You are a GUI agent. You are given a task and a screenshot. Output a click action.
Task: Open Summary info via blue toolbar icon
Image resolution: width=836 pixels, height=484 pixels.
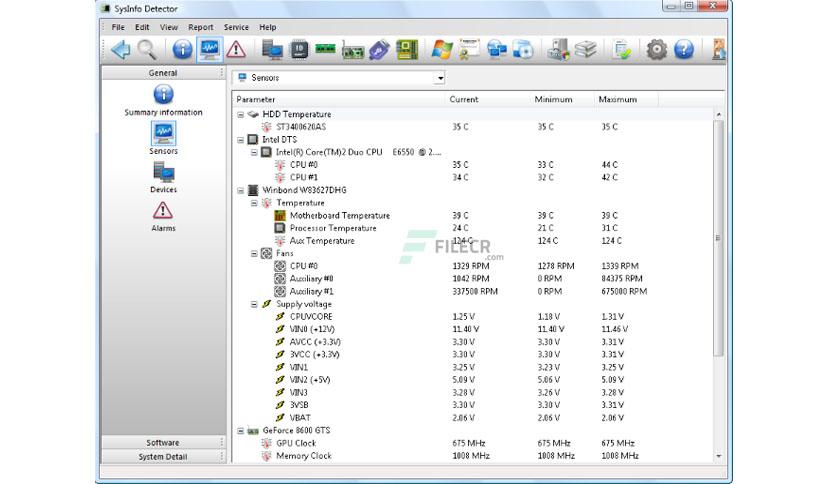click(x=182, y=50)
